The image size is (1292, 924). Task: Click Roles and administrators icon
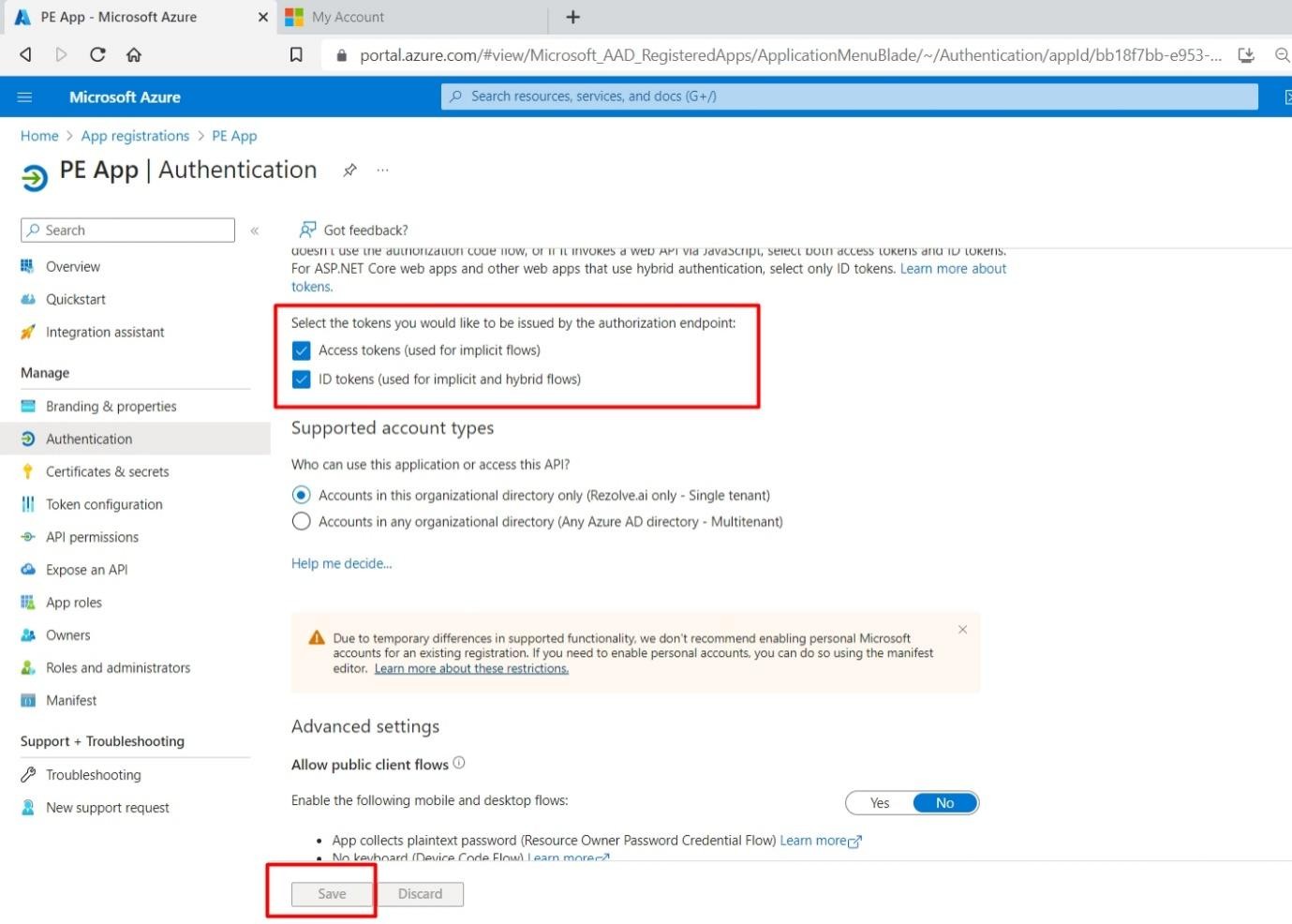click(28, 668)
